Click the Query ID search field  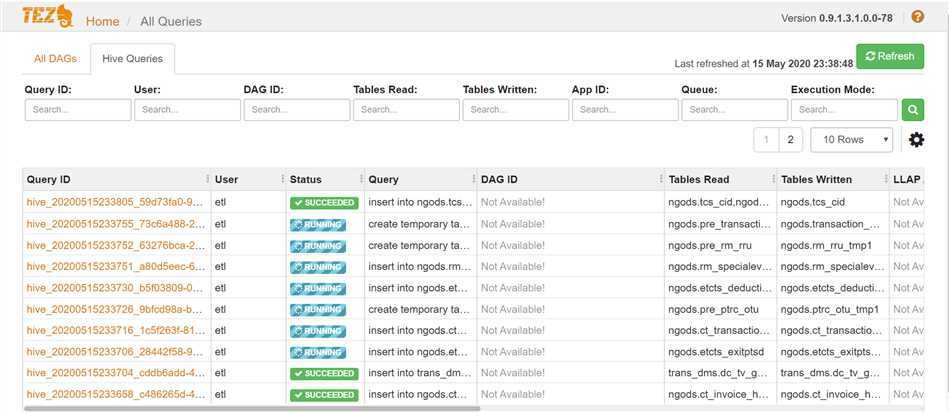click(77, 110)
